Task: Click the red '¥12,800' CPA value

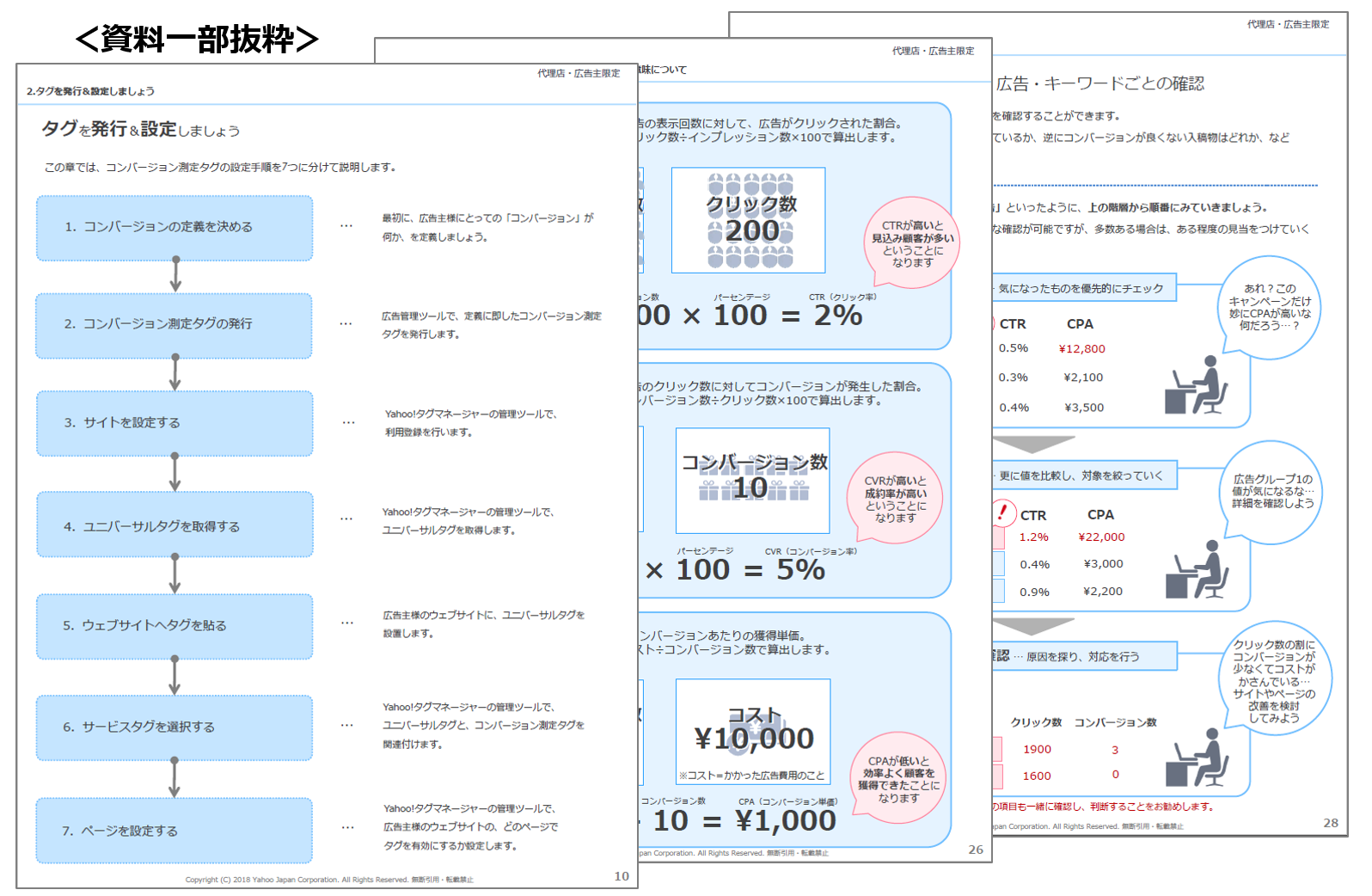Action: point(1082,349)
